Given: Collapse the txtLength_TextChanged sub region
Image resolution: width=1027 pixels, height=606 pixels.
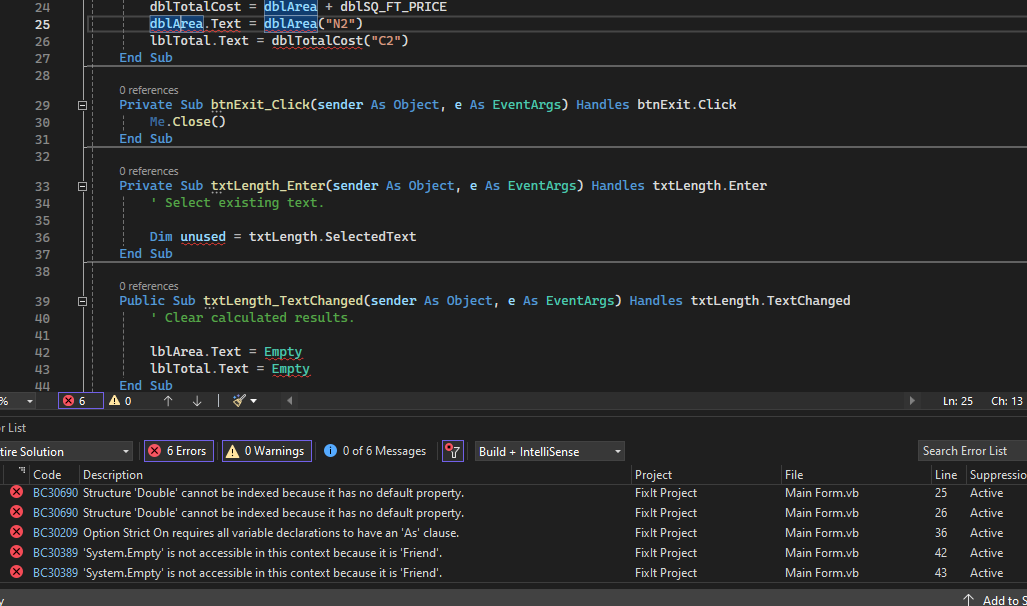Looking at the screenshot, I should coord(83,301).
